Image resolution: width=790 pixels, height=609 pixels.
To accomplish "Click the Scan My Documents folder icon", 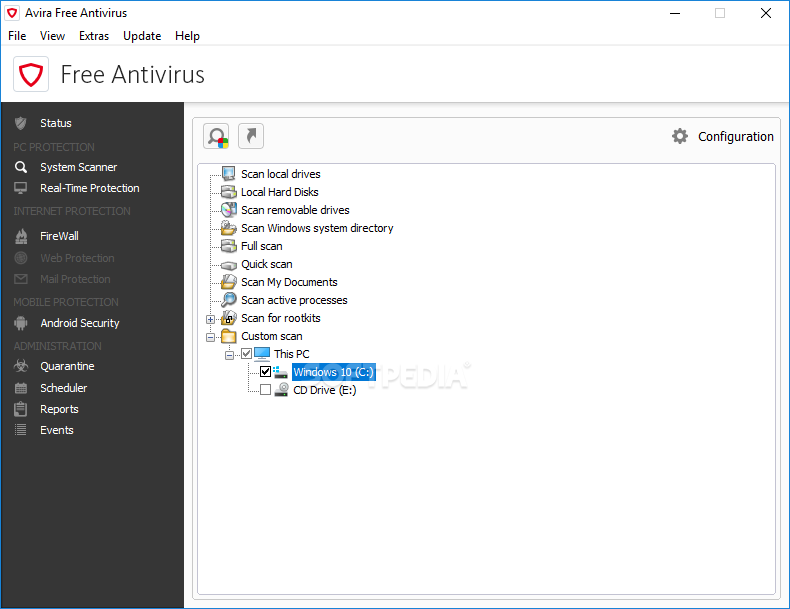I will [229, 282].
